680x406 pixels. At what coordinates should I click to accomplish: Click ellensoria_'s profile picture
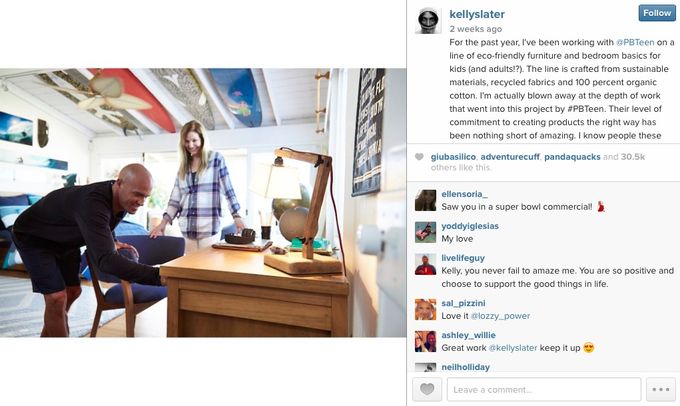point(425,200)
